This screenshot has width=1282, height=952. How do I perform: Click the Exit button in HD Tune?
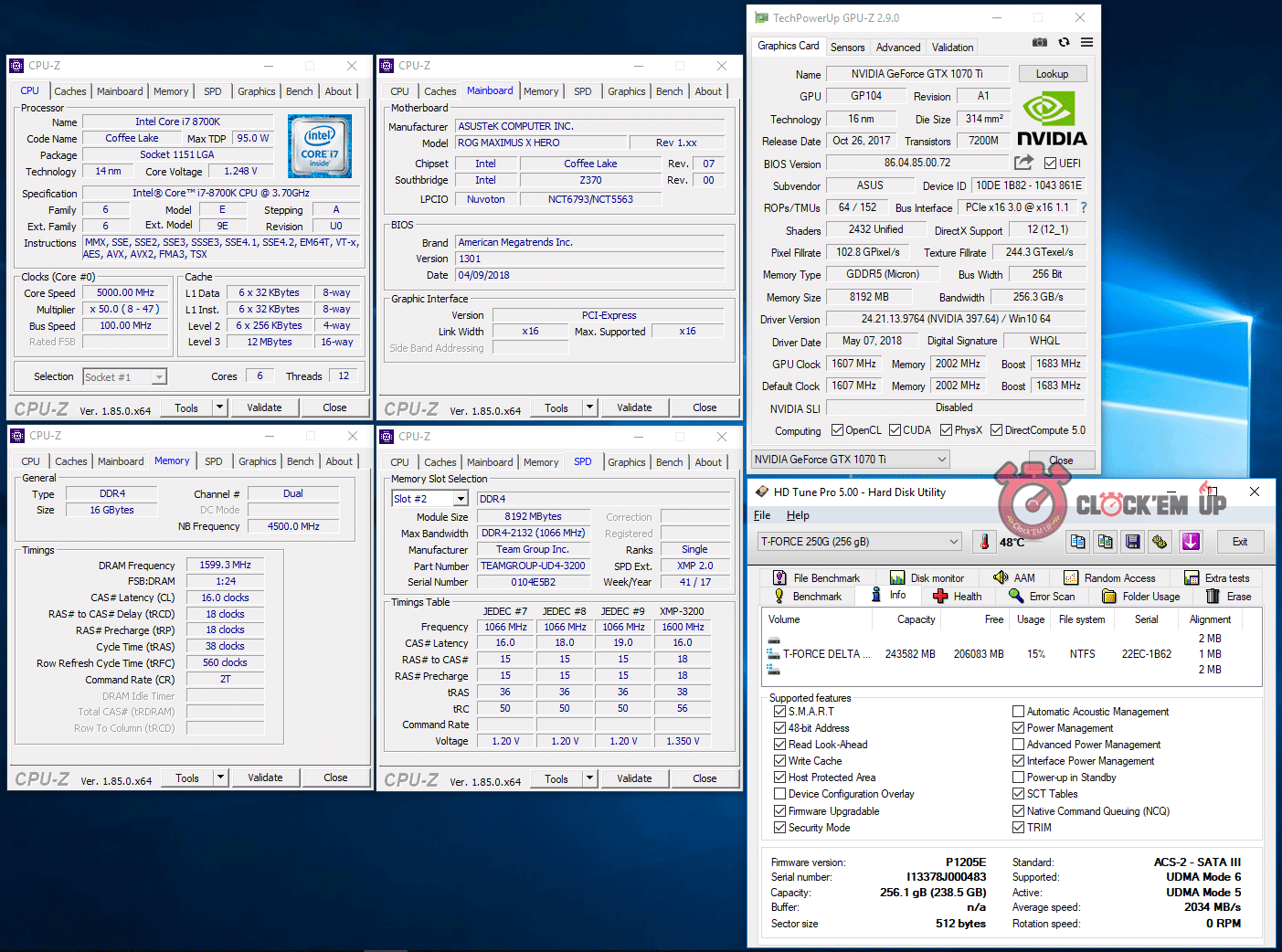click(1239, 542)
